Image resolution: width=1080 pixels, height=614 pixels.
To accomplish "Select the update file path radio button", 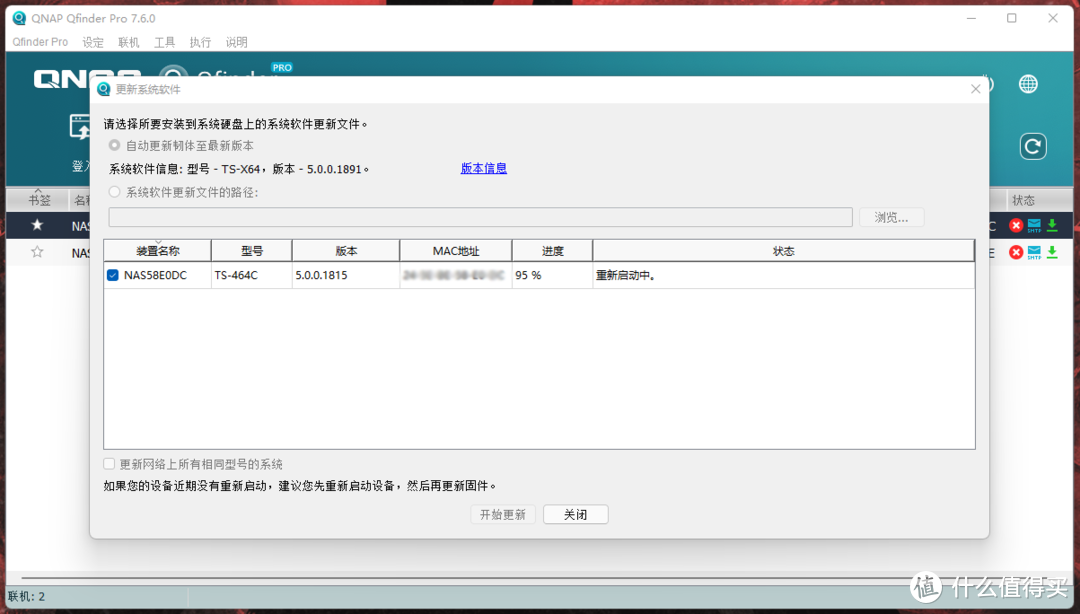I will point(113,193).
